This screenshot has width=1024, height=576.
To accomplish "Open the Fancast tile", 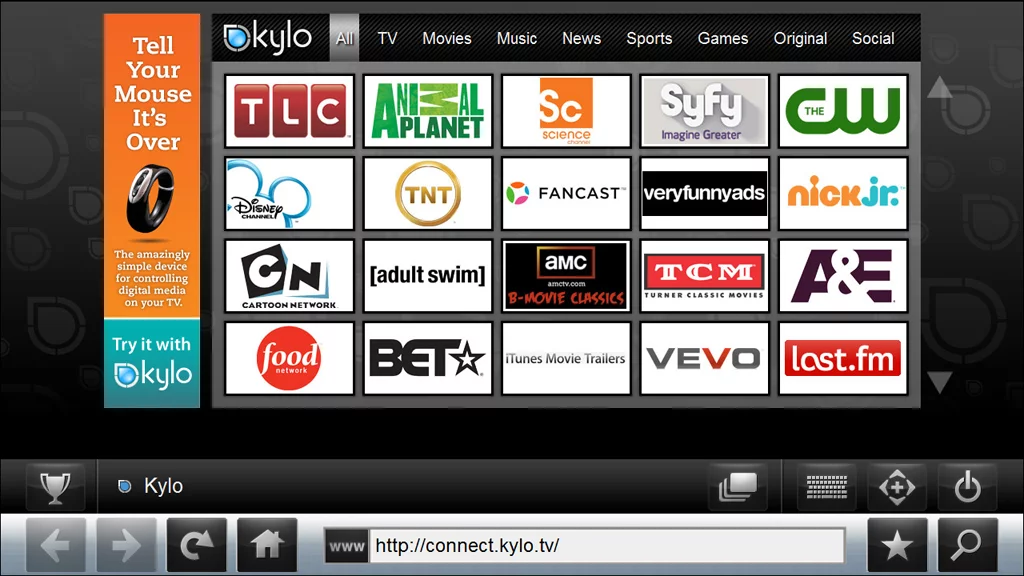I will tap(566, 193).
